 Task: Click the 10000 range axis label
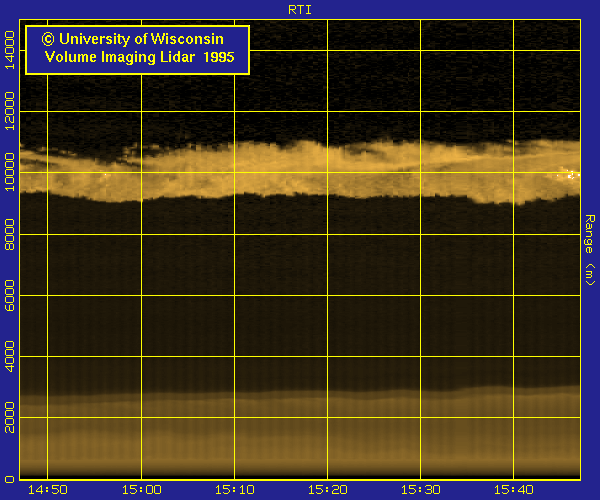pos(9,172)
